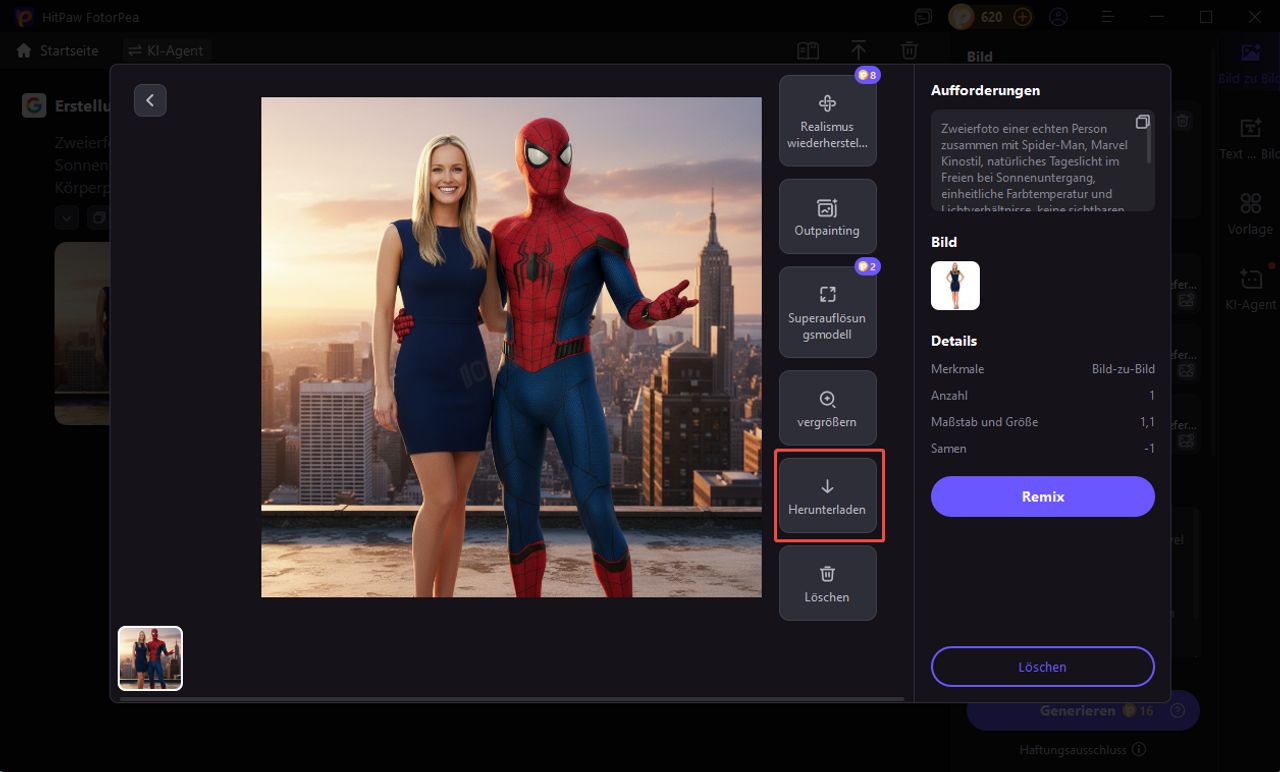
Task: Click the info icon next to Haftungsausschluss
Action: [x=1139, y=750]
